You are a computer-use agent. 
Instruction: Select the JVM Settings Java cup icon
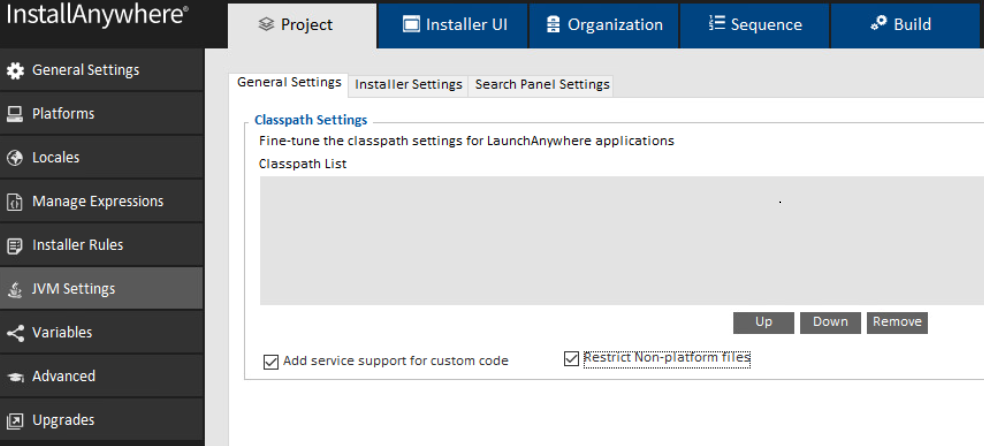14,289
